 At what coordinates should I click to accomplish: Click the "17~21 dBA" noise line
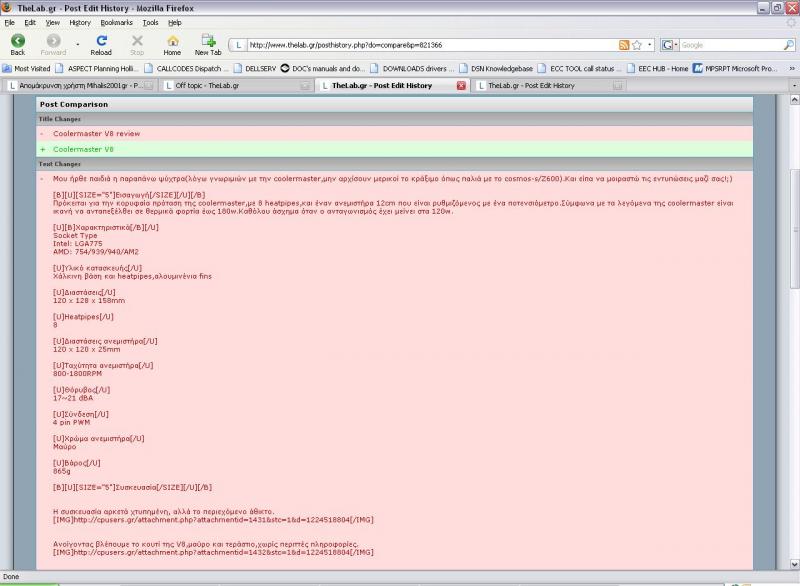(73, 398)
